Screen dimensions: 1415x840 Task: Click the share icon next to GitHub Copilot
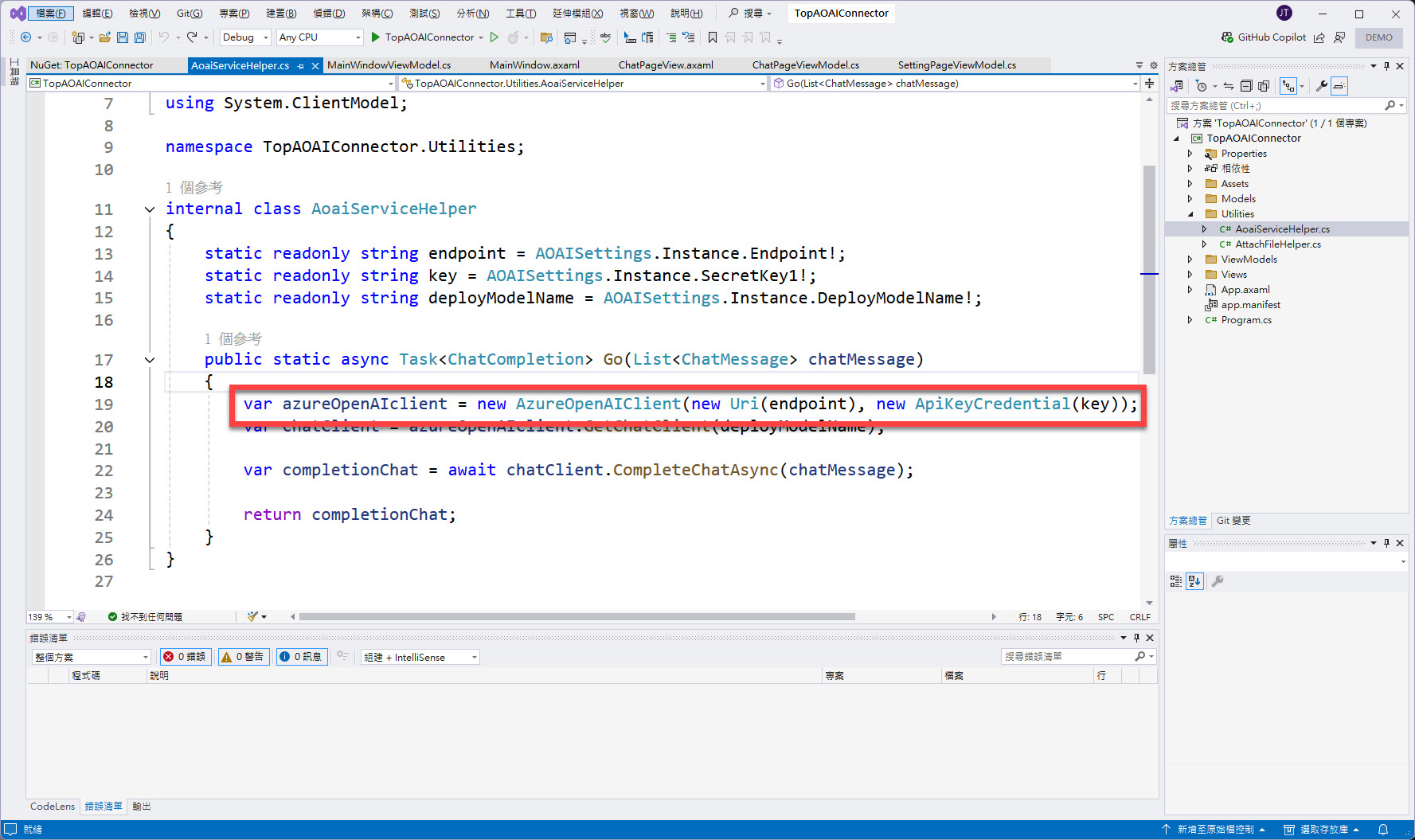pyautogui.click(x=1319, y=37)
